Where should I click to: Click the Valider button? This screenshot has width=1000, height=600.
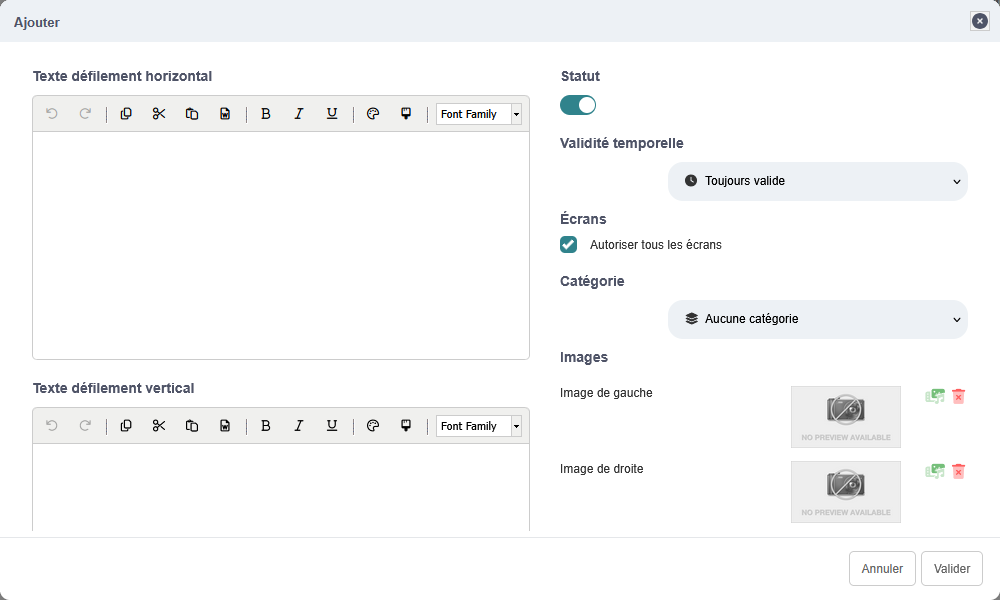pyautogui.click(x=951, y=568)
